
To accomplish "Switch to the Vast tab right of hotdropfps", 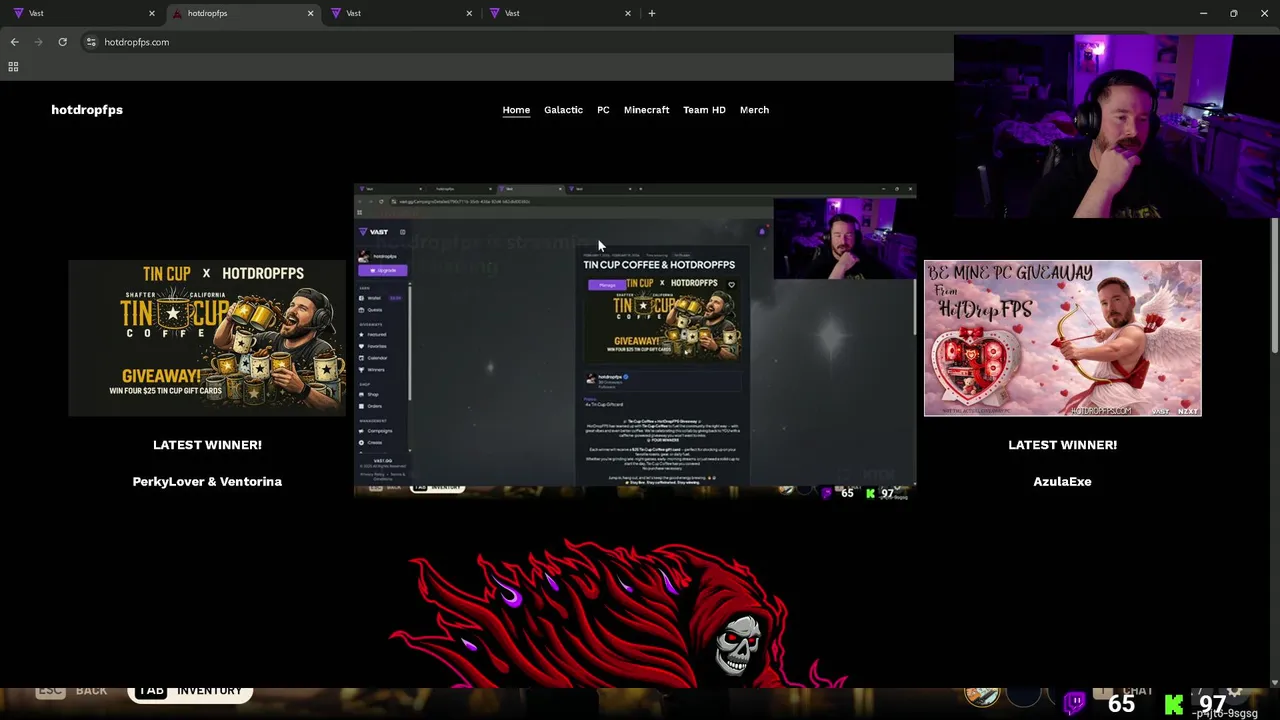I will click(400, 13).
